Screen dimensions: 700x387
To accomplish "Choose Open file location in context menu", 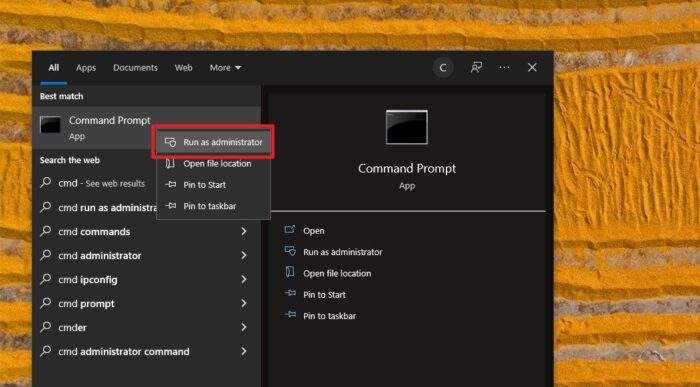I will tap(213, 163).
